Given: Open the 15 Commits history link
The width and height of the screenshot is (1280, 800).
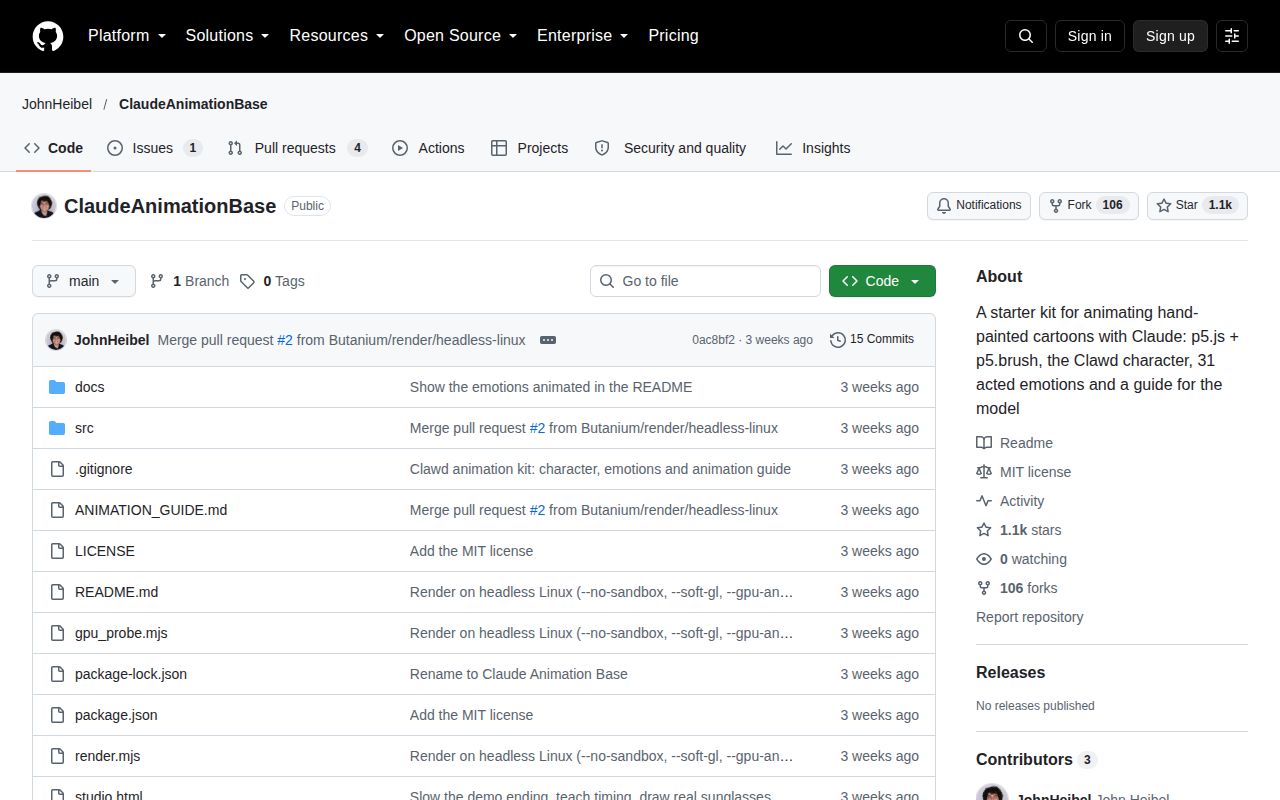Looking at the screenshot, I should coord(872,340).
